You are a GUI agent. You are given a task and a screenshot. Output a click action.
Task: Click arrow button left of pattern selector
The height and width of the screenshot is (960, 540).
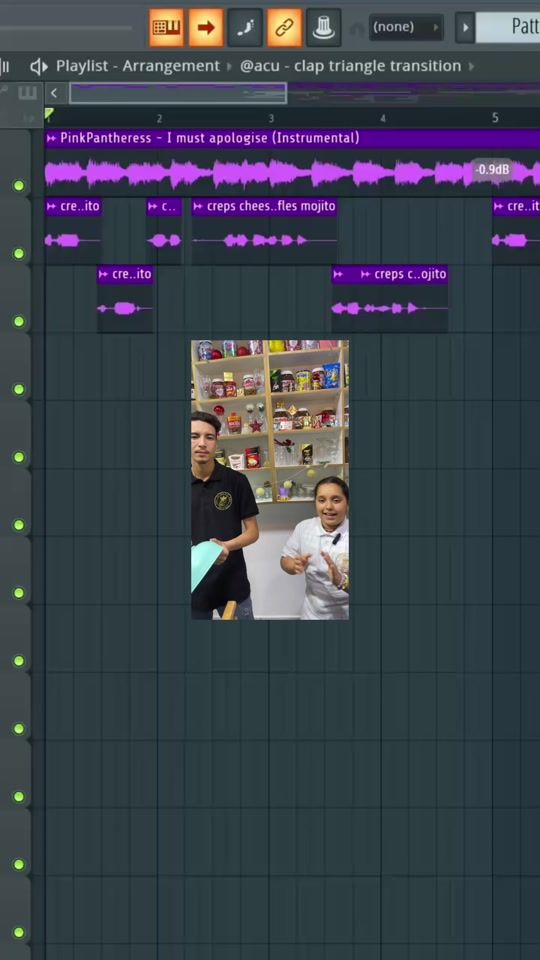click(465, 28)
